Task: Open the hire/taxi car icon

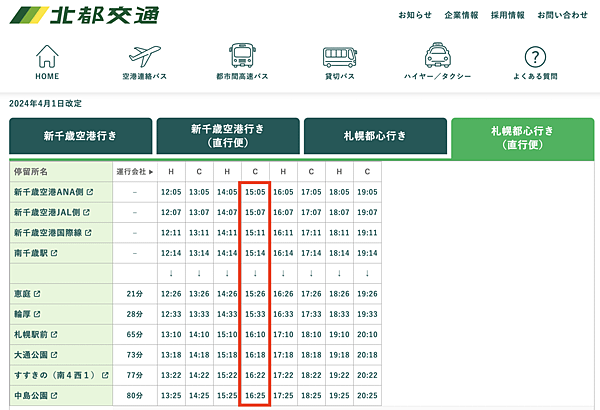Action: 437,56
